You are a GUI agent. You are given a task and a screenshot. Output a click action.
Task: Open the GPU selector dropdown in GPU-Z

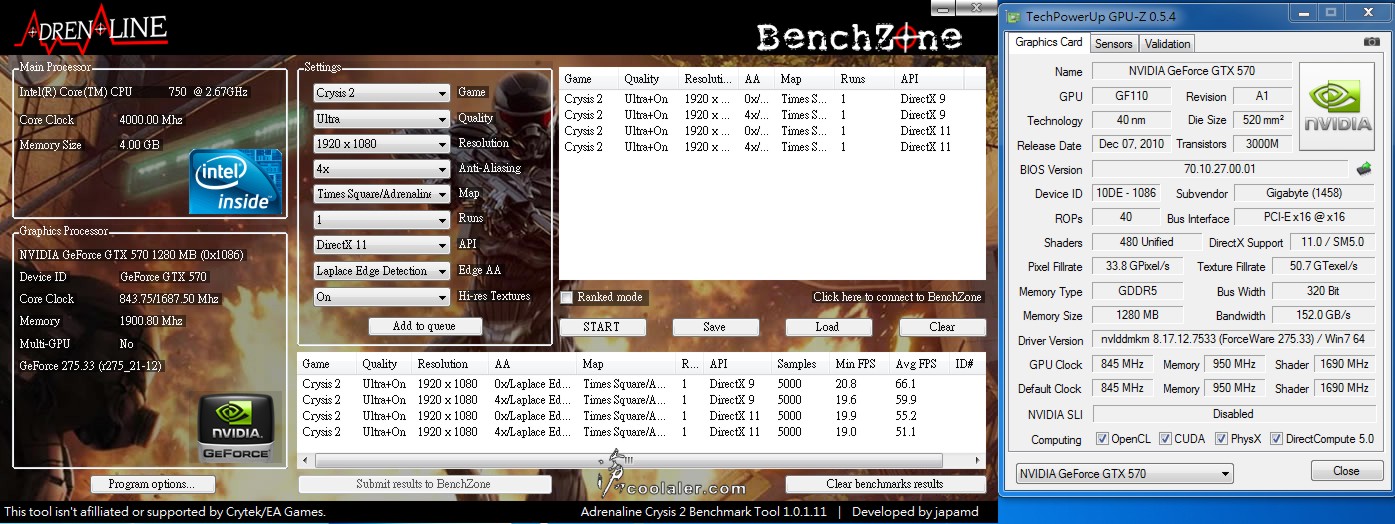coord(1124,473)
